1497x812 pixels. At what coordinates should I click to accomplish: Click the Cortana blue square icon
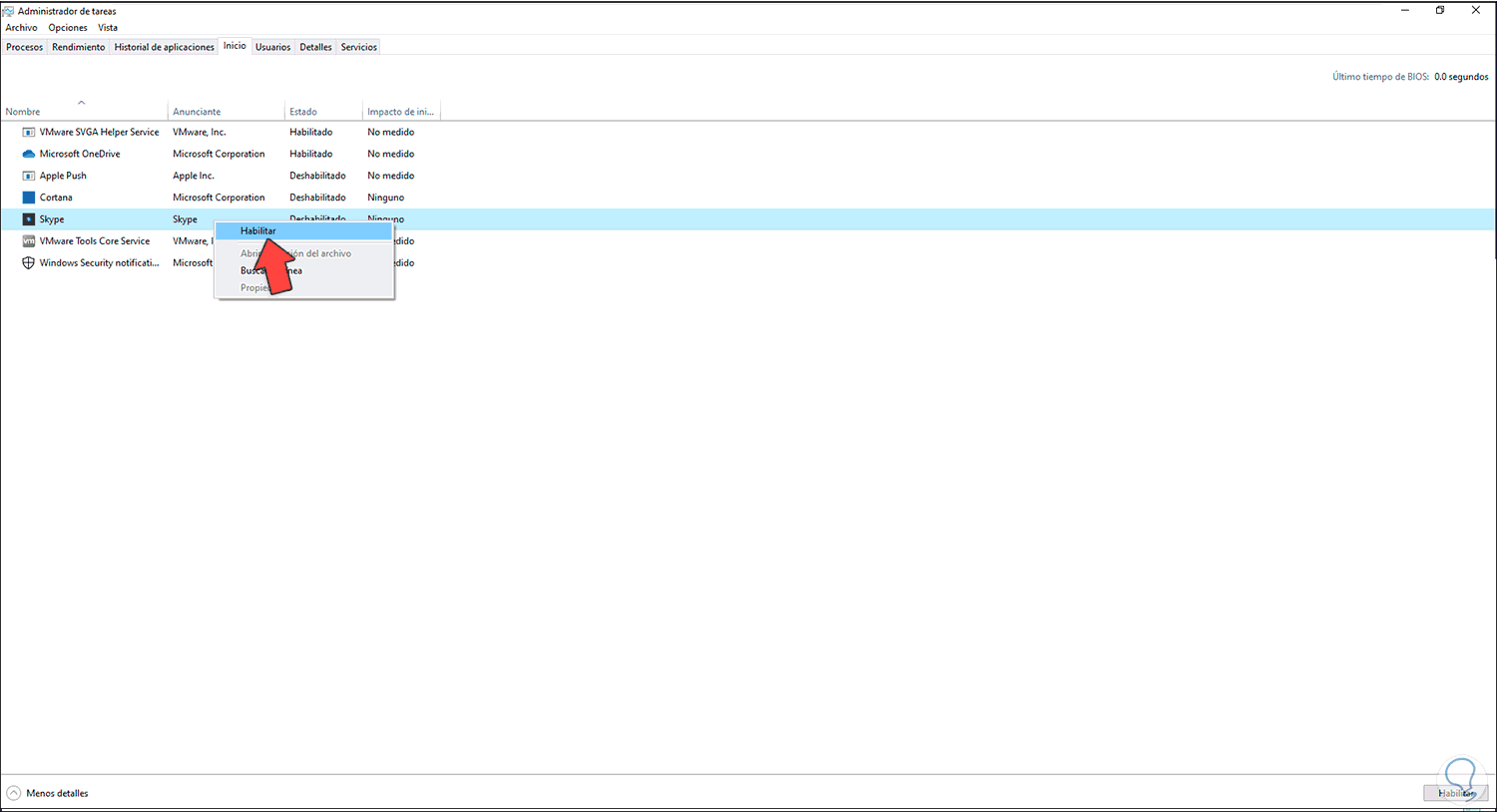click(29, 198)
